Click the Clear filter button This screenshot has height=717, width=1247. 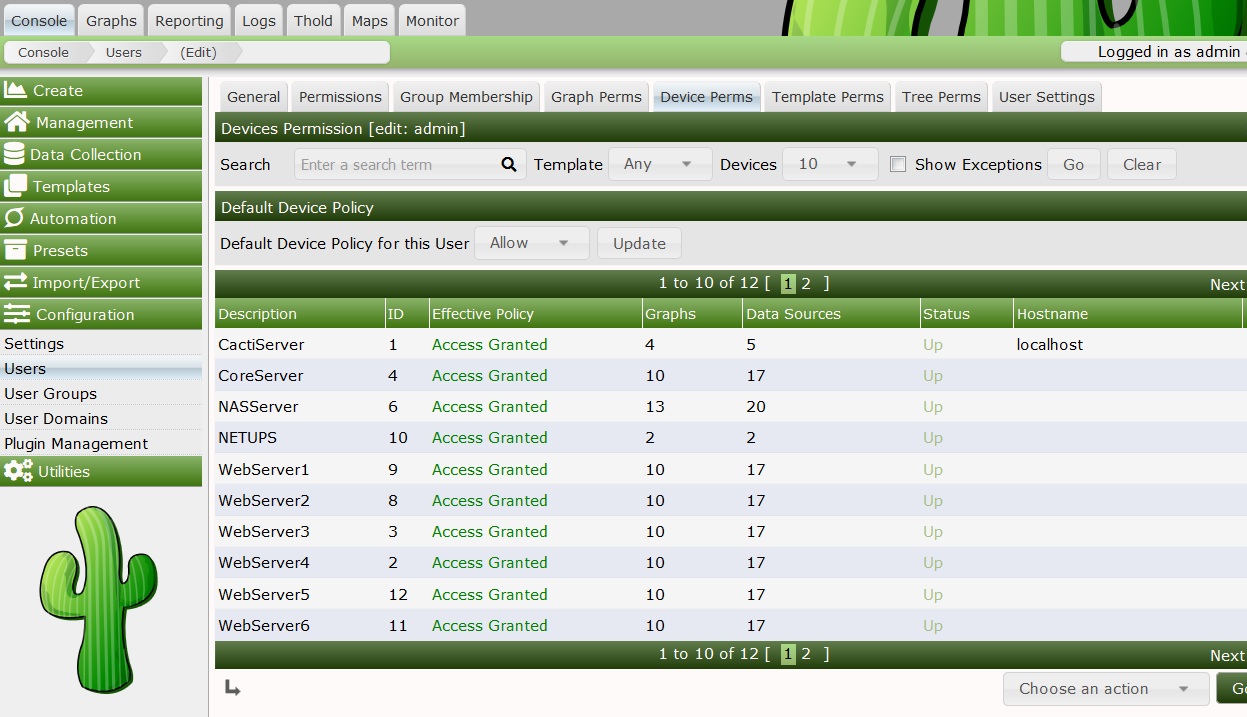[1141, 165]
